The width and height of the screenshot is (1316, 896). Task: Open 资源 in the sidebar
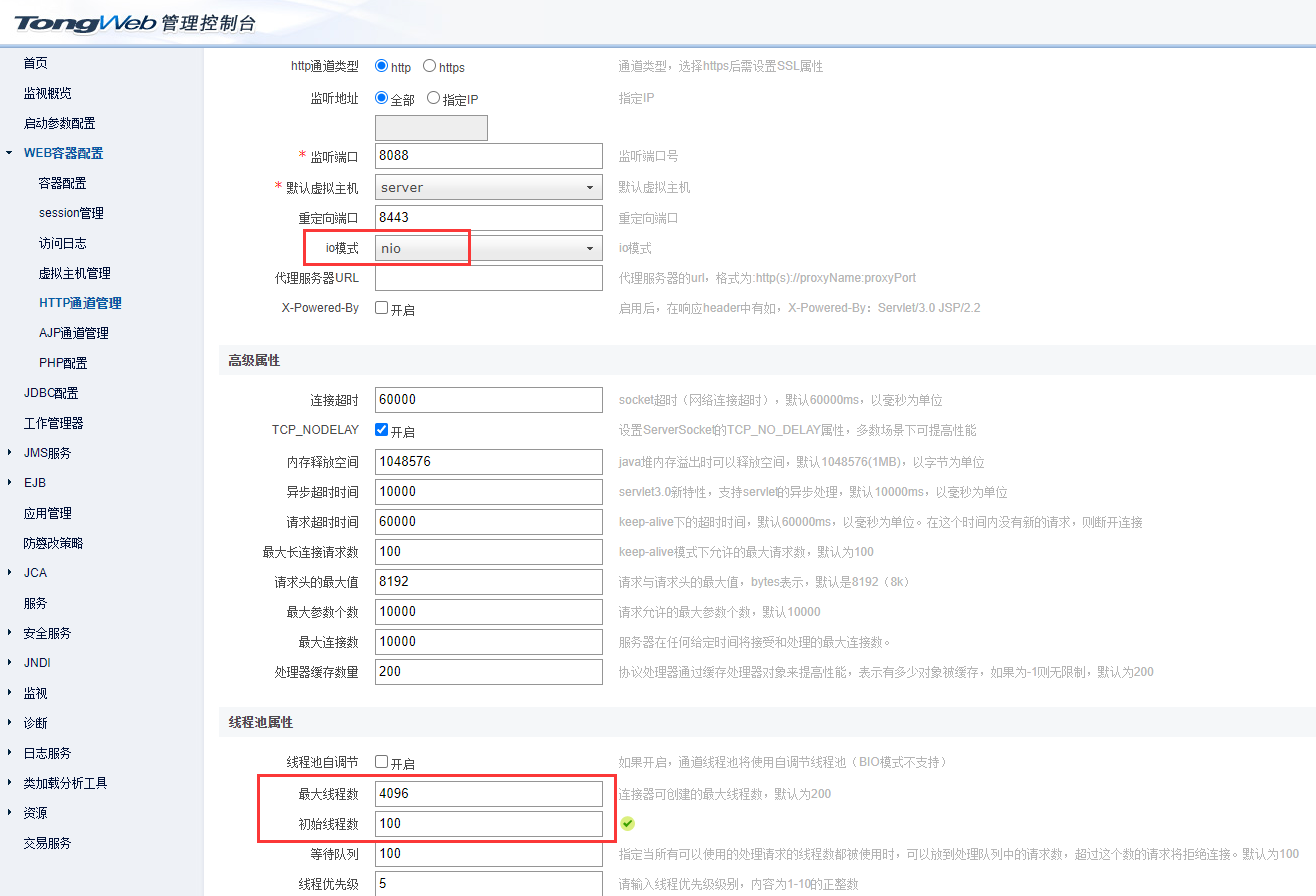click(35, 813)
